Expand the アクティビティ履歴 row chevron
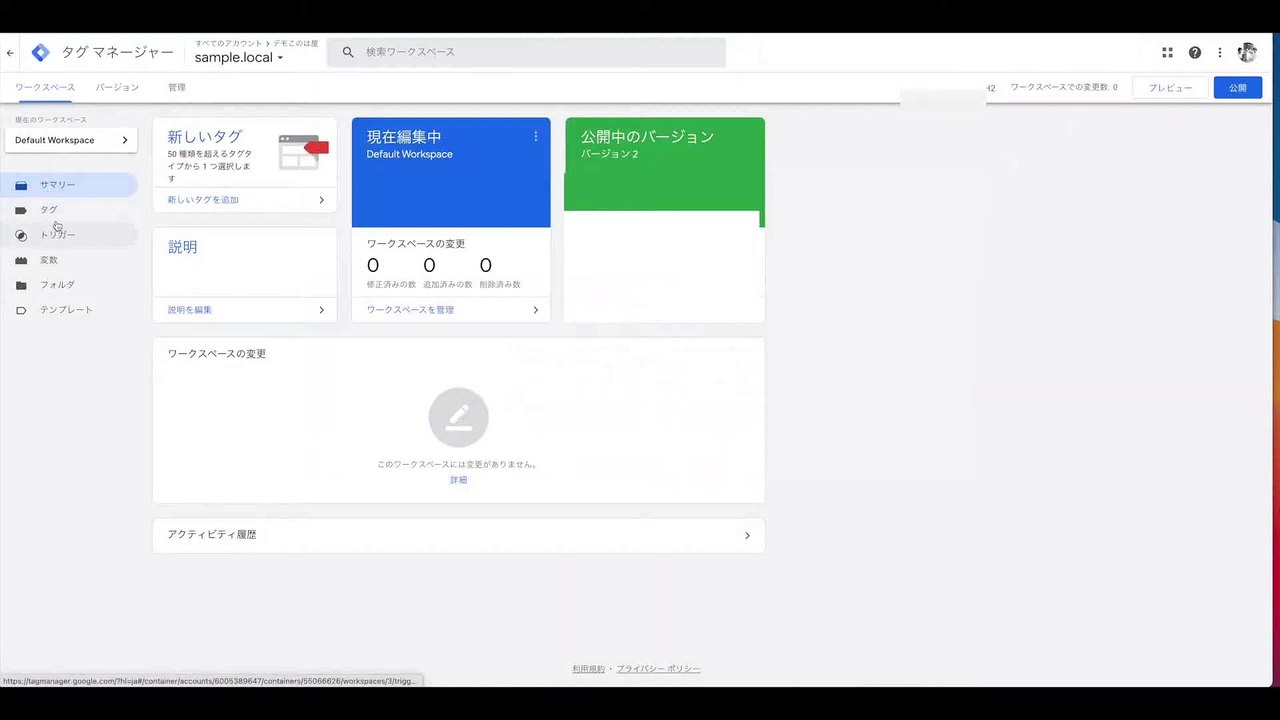Image resolution: width=1280 pixels, height=720 pixels. pos(747,535)
